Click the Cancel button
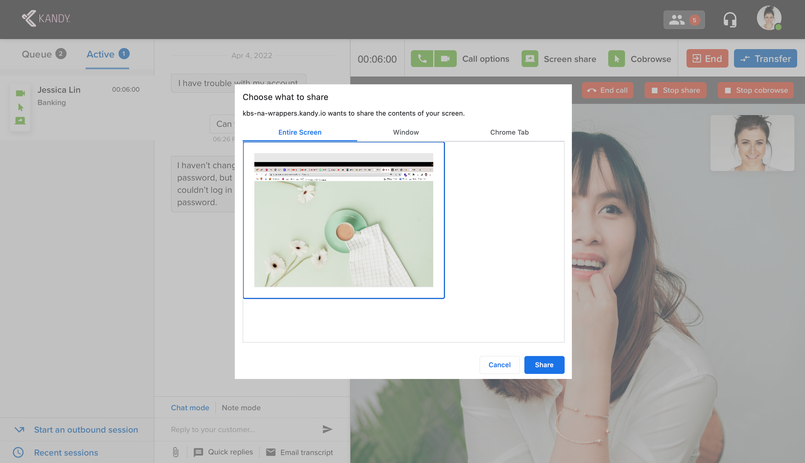Image resolution: width=805 pixels, height=463 pixels. point(500,365)
